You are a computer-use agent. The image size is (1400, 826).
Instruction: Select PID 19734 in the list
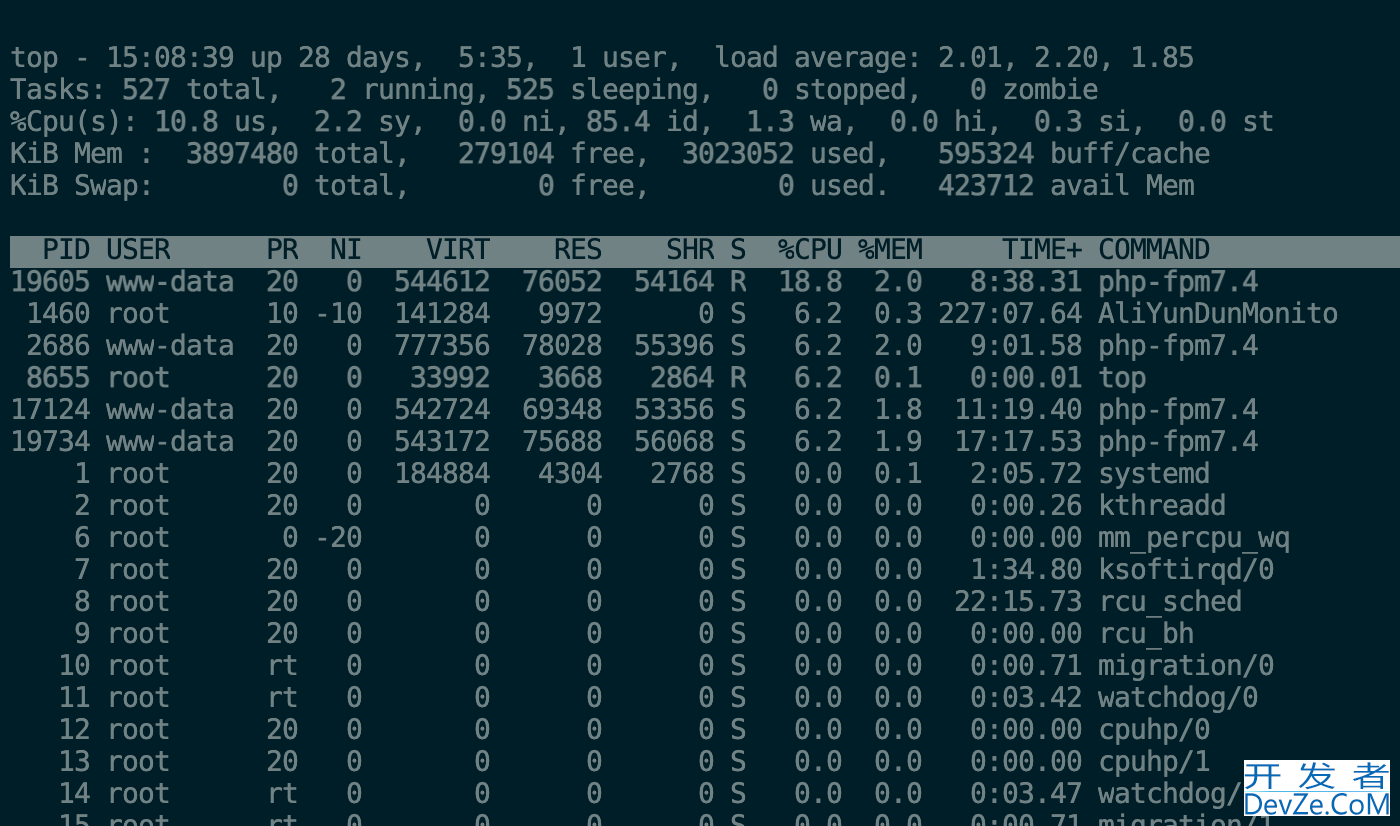coord(50,442)
